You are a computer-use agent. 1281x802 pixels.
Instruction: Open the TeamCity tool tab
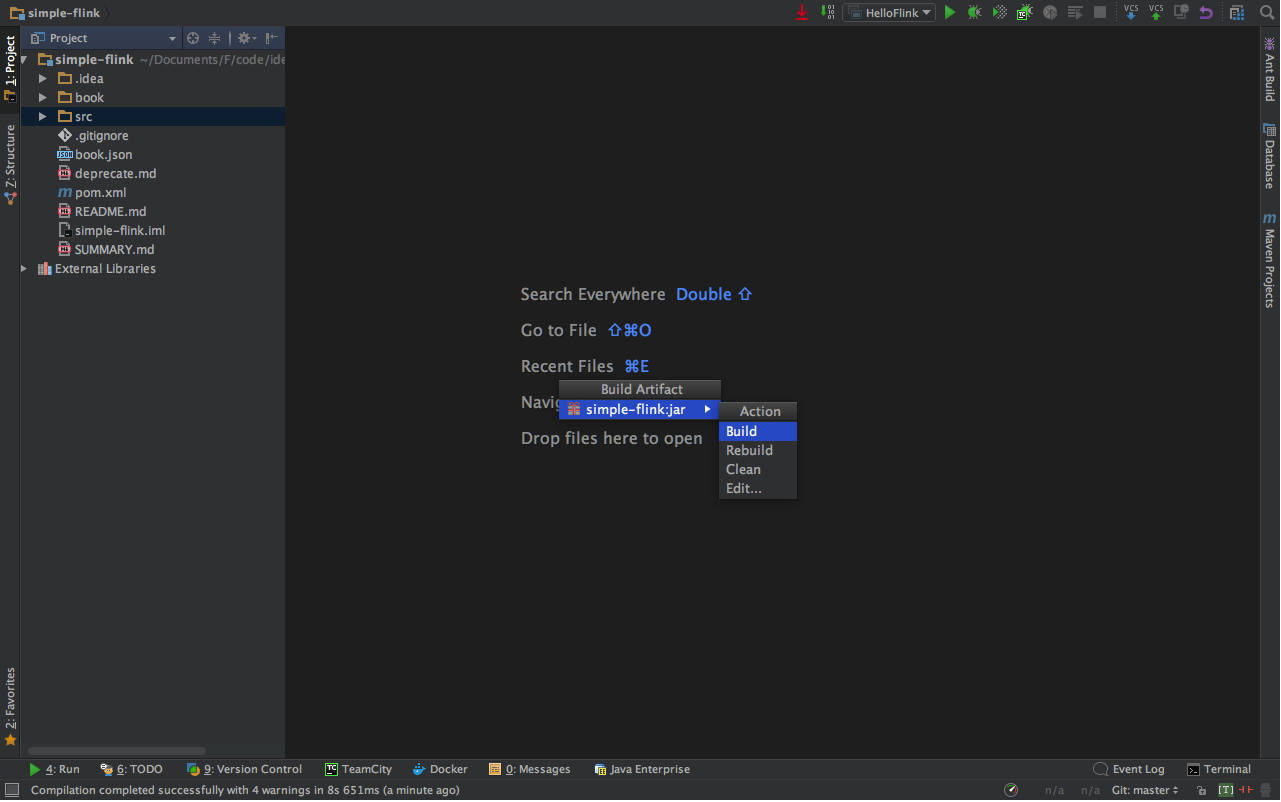[x=358, y=770]
